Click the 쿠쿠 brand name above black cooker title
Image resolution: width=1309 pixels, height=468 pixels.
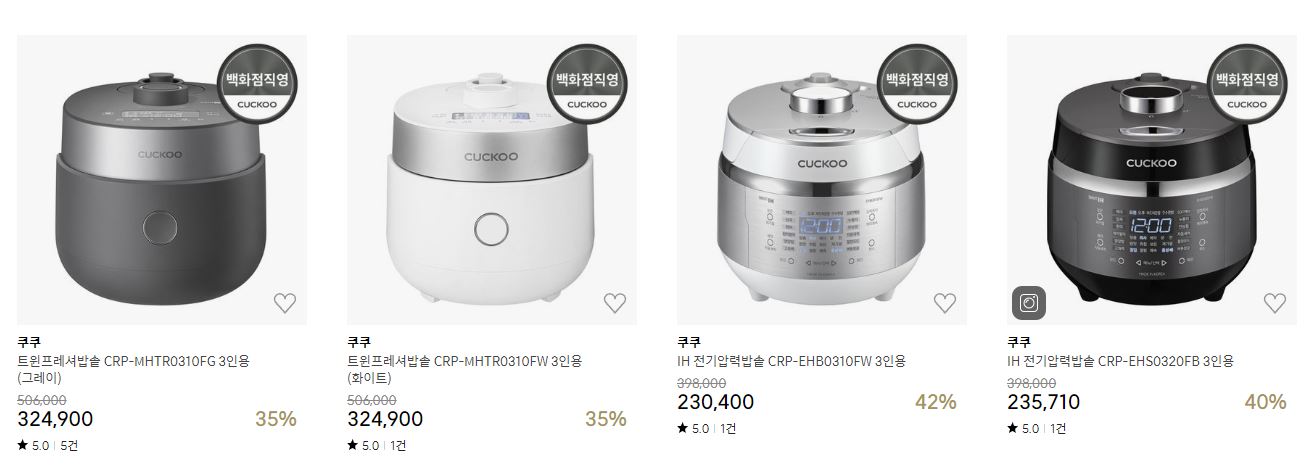point(1019,342)
